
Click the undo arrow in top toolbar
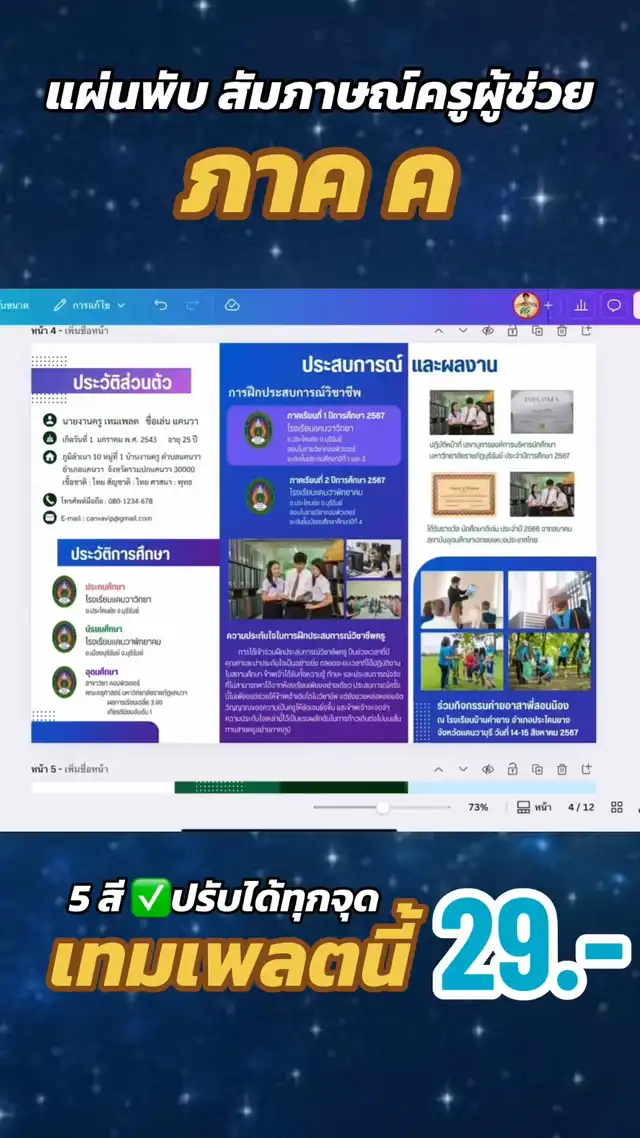coord(160,305)
